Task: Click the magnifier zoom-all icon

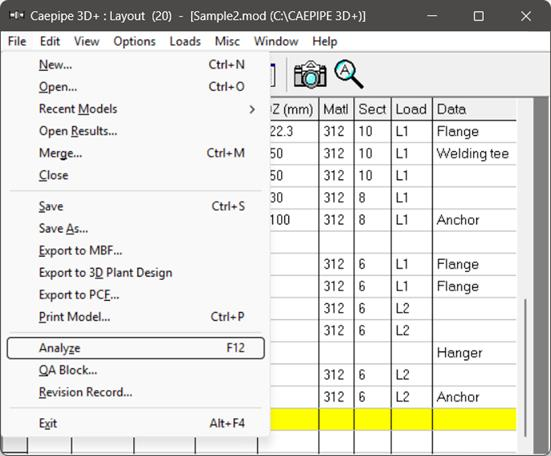Action: pyautogui.click(x=349, y=74)
